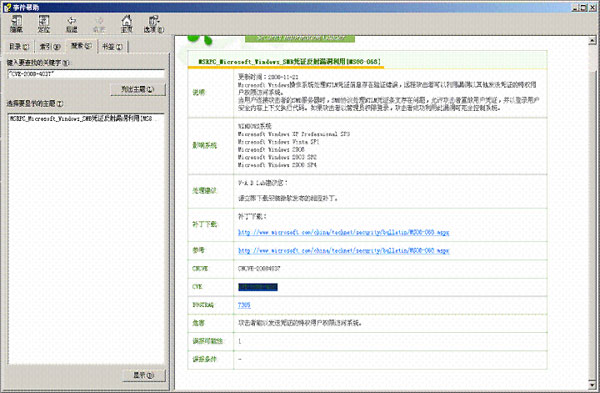The height and width of the screenshot is (393, 600).
Task: Switch to the 索引 (Index) tab
Action: (50, 46)
